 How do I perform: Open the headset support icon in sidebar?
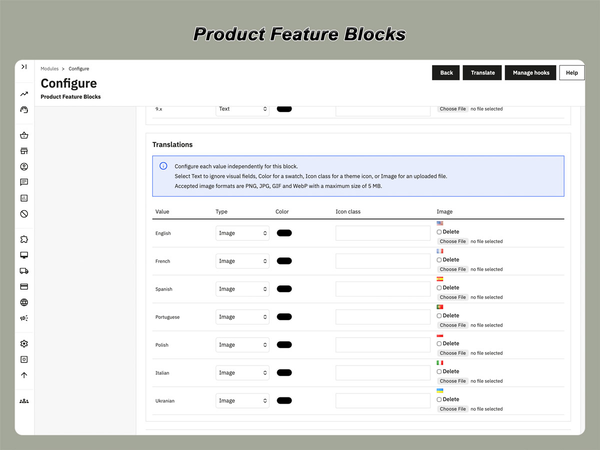coord(24,110)
